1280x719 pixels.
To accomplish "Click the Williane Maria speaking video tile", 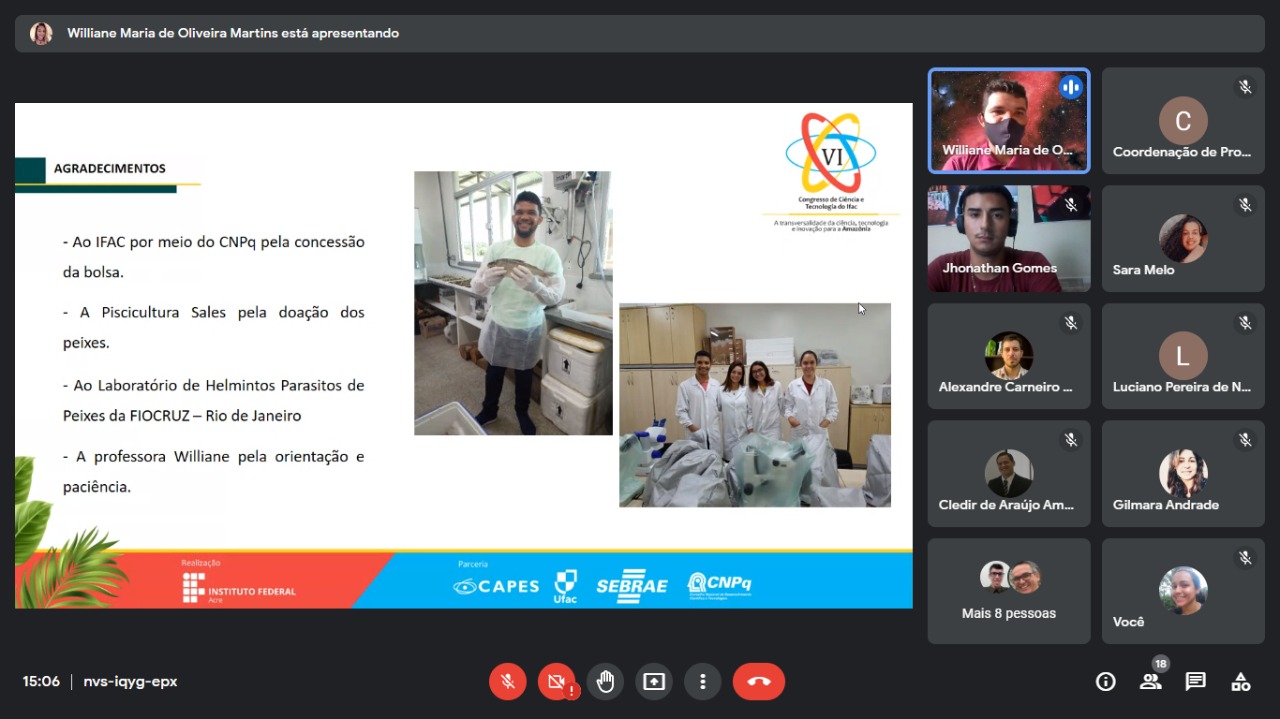I will click(x=1008, y=121).
